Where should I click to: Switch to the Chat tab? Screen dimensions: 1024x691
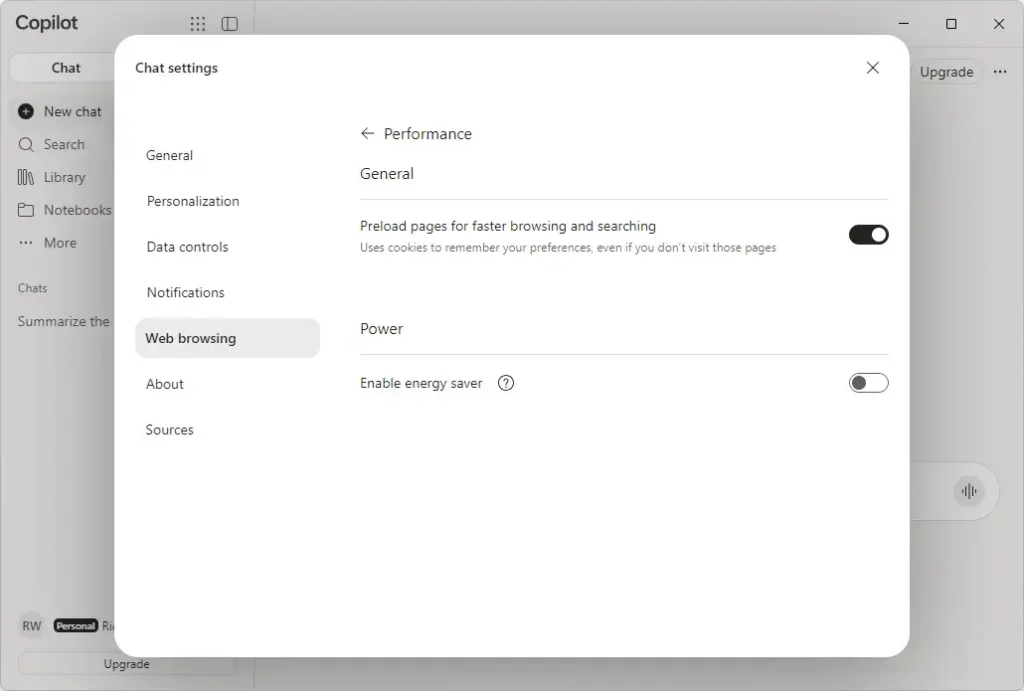tap(65, 68)
